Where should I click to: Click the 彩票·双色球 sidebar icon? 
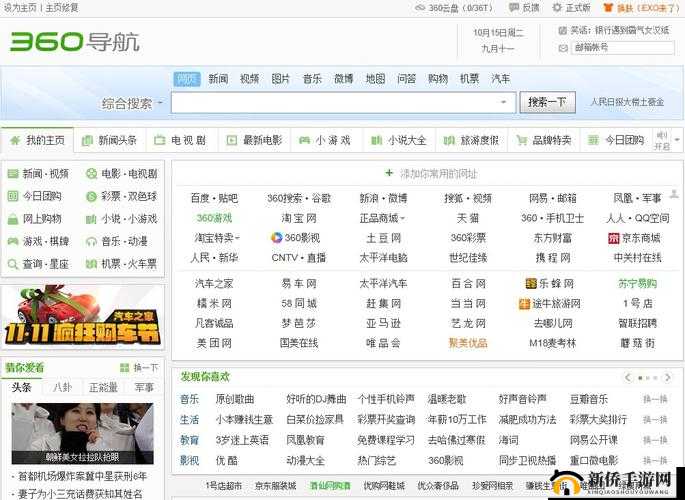[x=91, y=197]
